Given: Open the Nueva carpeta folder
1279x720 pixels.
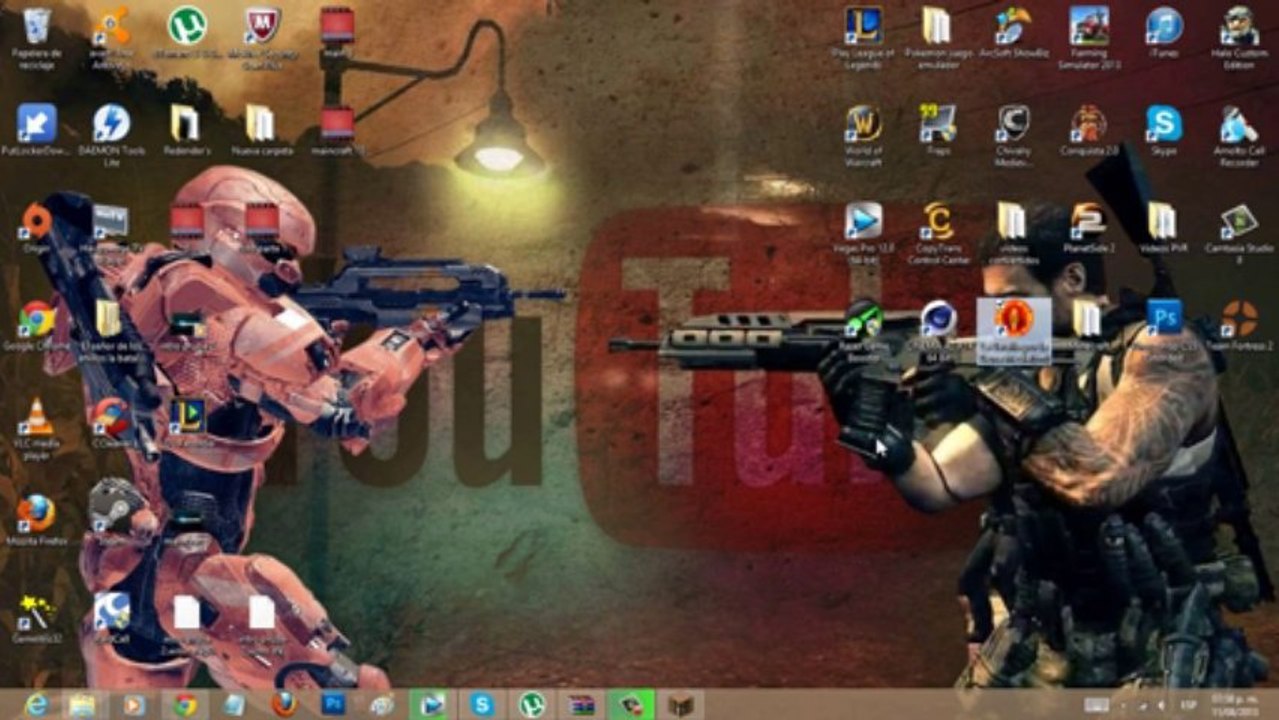Looking at the screenshot, I should click(262, 130).
